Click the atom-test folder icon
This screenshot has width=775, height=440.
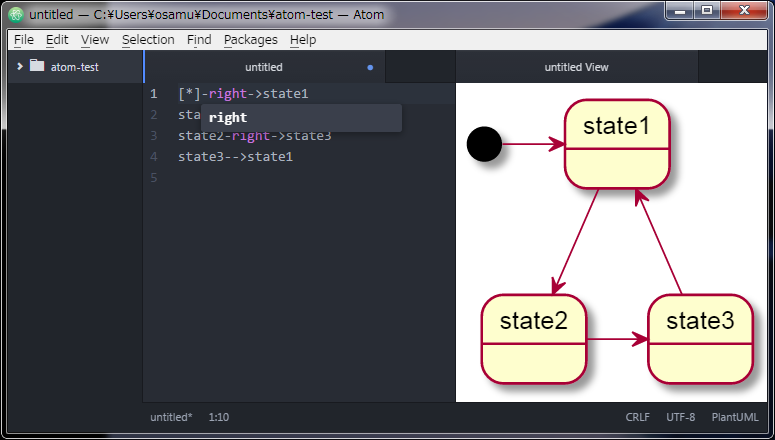(37, 67)
